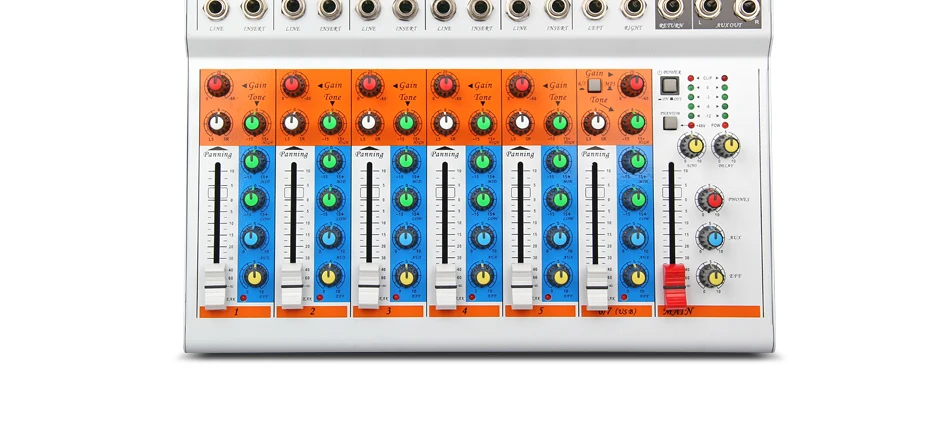This screenshot has width=950, height=421.
Task: Click channel 2 green LOW knob
Action: pyautogui.click(x=330, y=199)
